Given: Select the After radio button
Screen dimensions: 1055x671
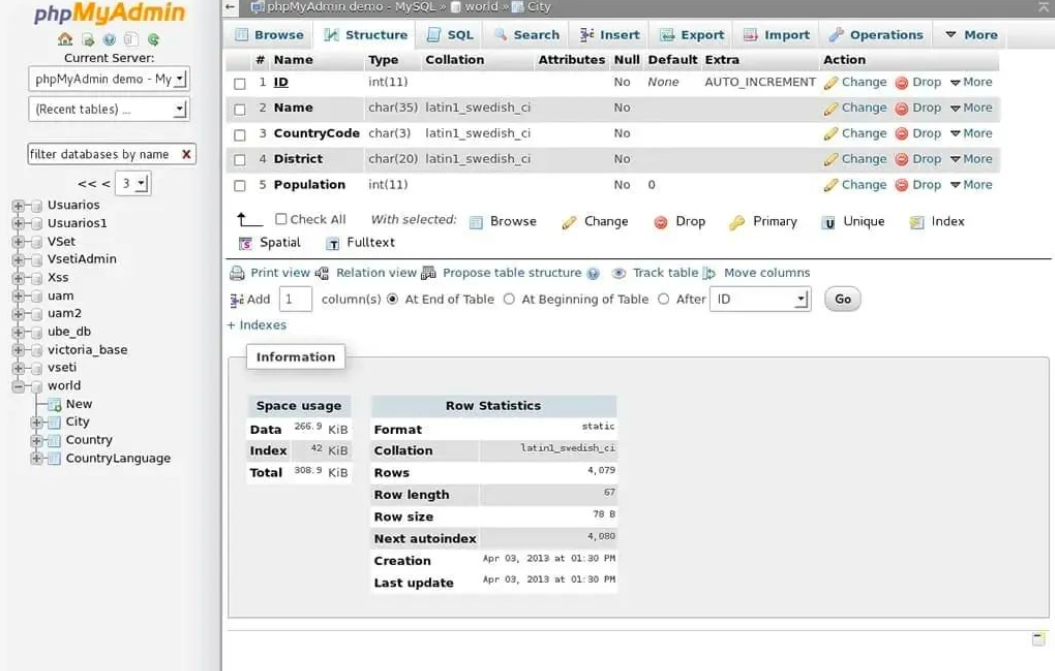Looking at the screenshot, I should tap(663, 299).
